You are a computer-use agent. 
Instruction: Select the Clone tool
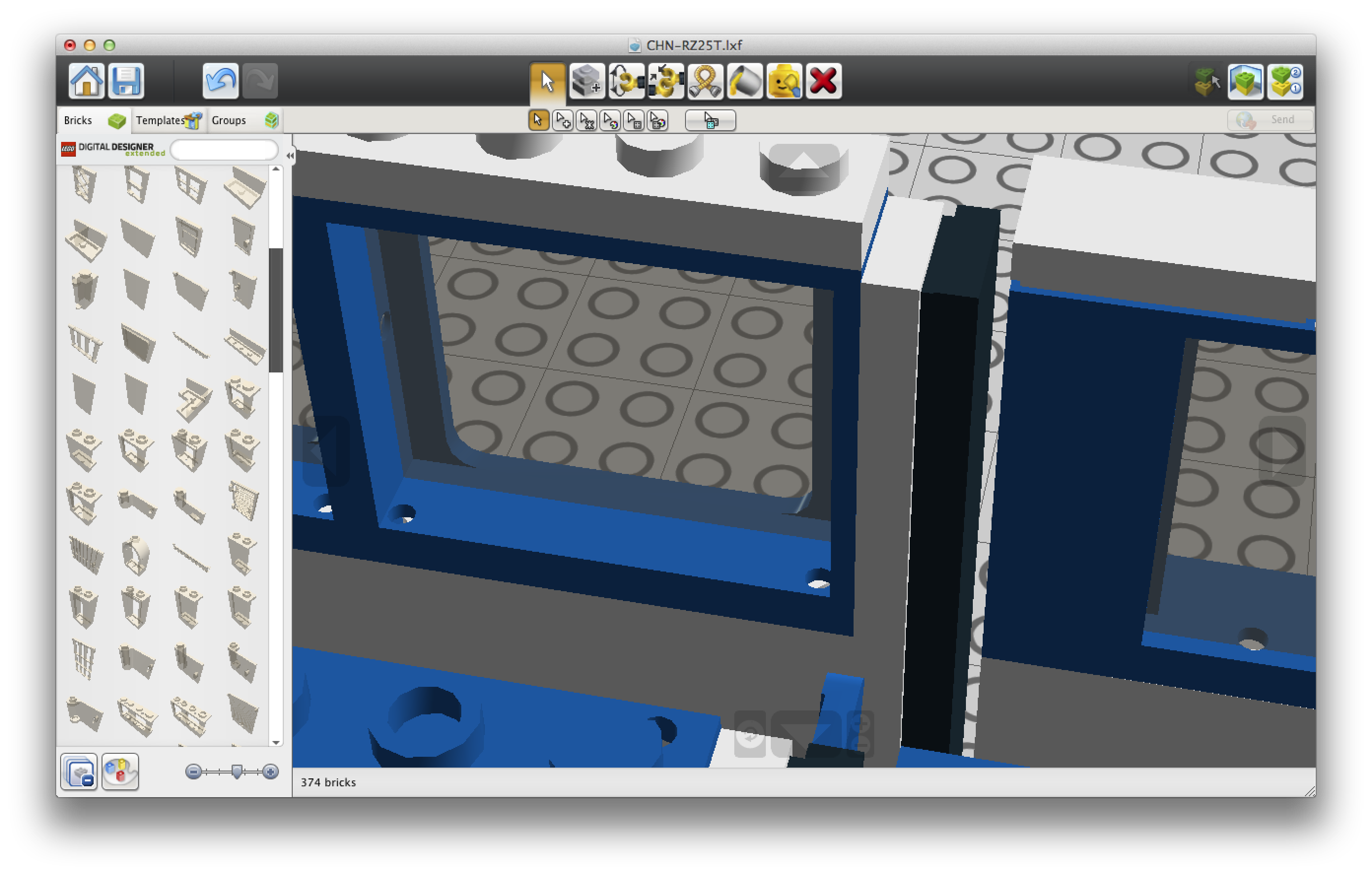click(587, 81)
